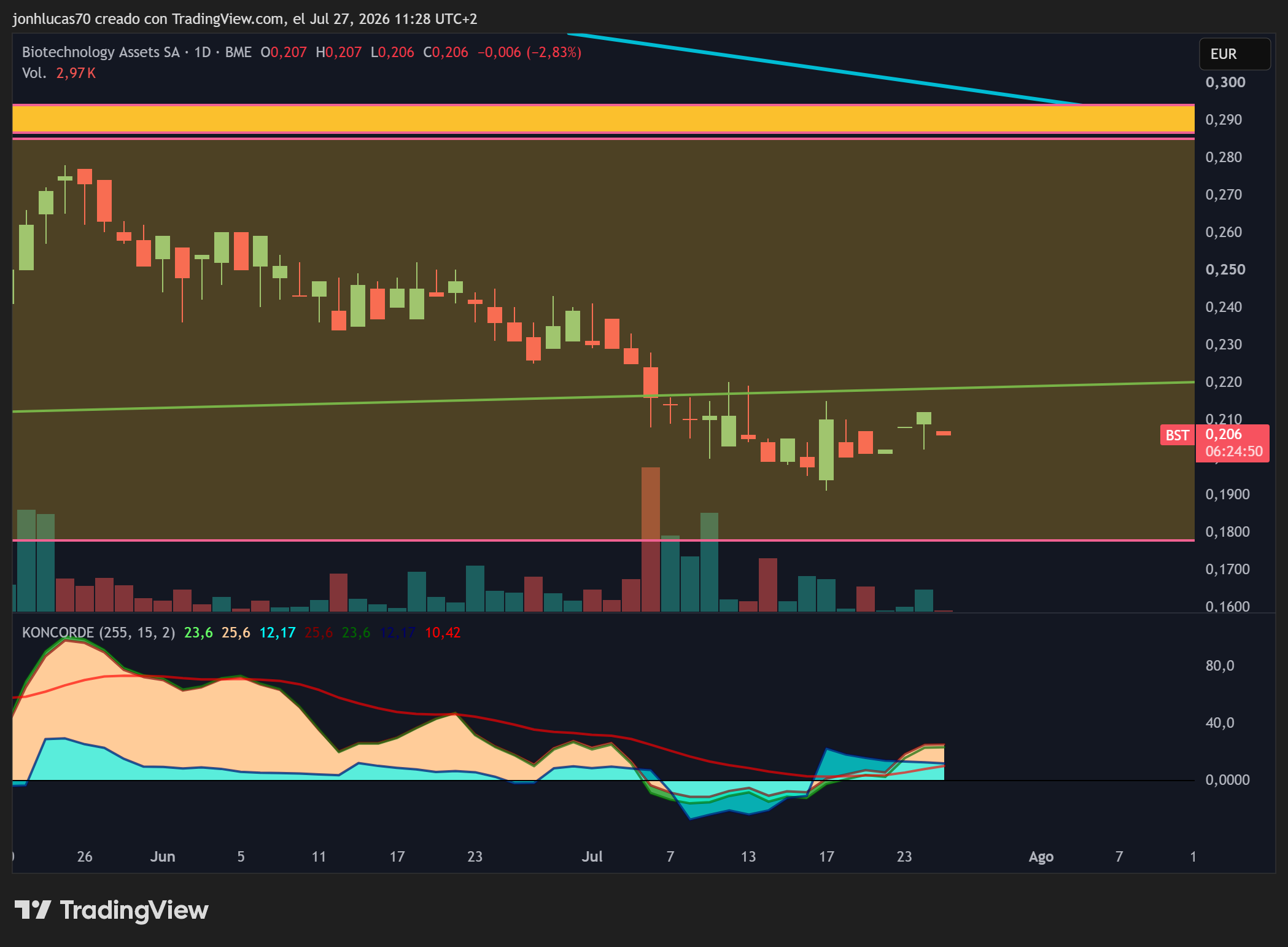
Task: Click the 0,250 price axis label
Action: click(x=1225, y=270)
